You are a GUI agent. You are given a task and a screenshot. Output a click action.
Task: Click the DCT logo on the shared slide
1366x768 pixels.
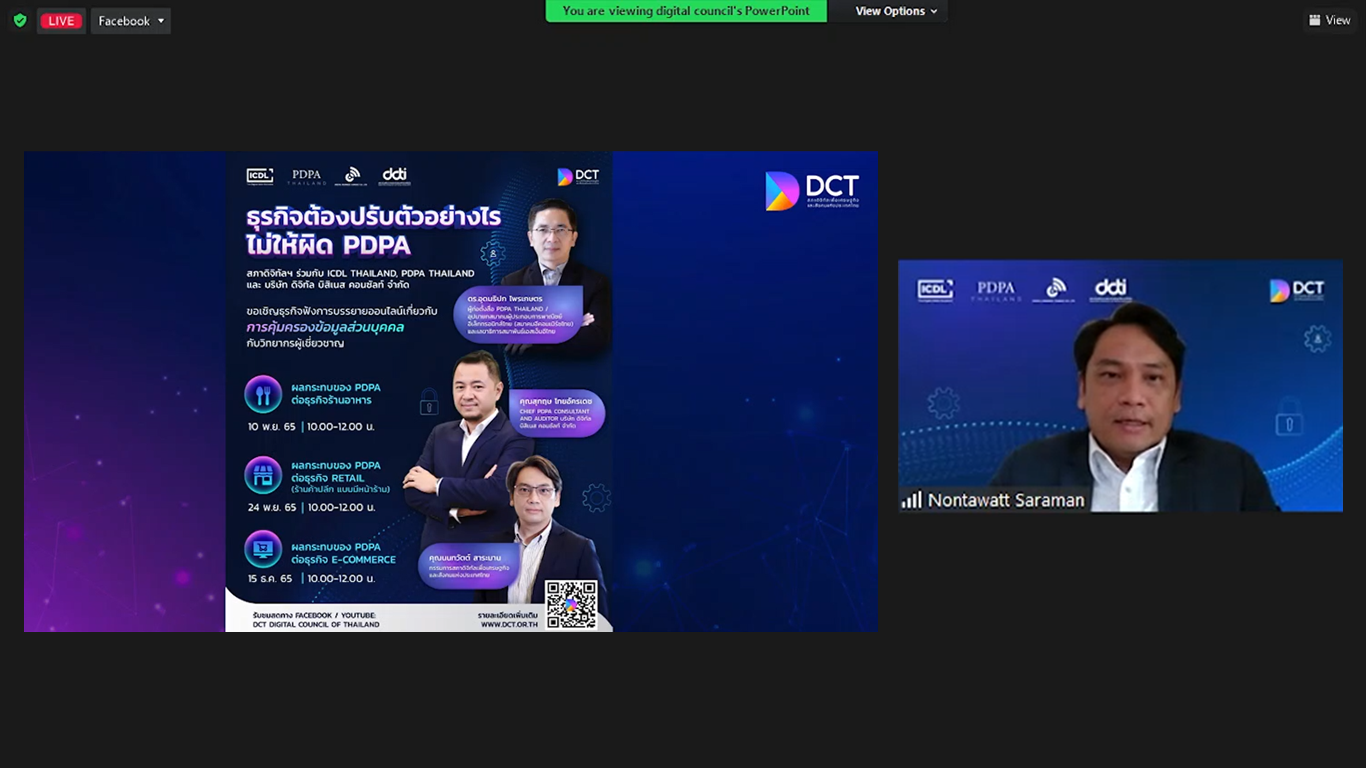[x=812, y=191]
